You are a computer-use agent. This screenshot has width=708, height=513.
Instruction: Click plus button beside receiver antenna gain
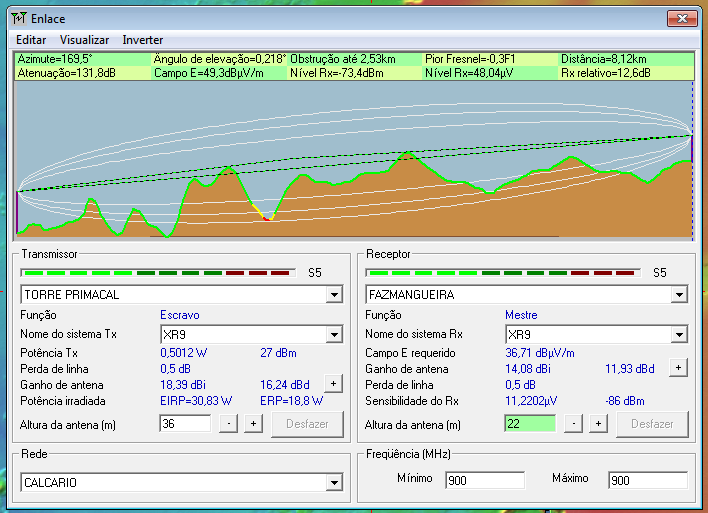click(678, 368)
